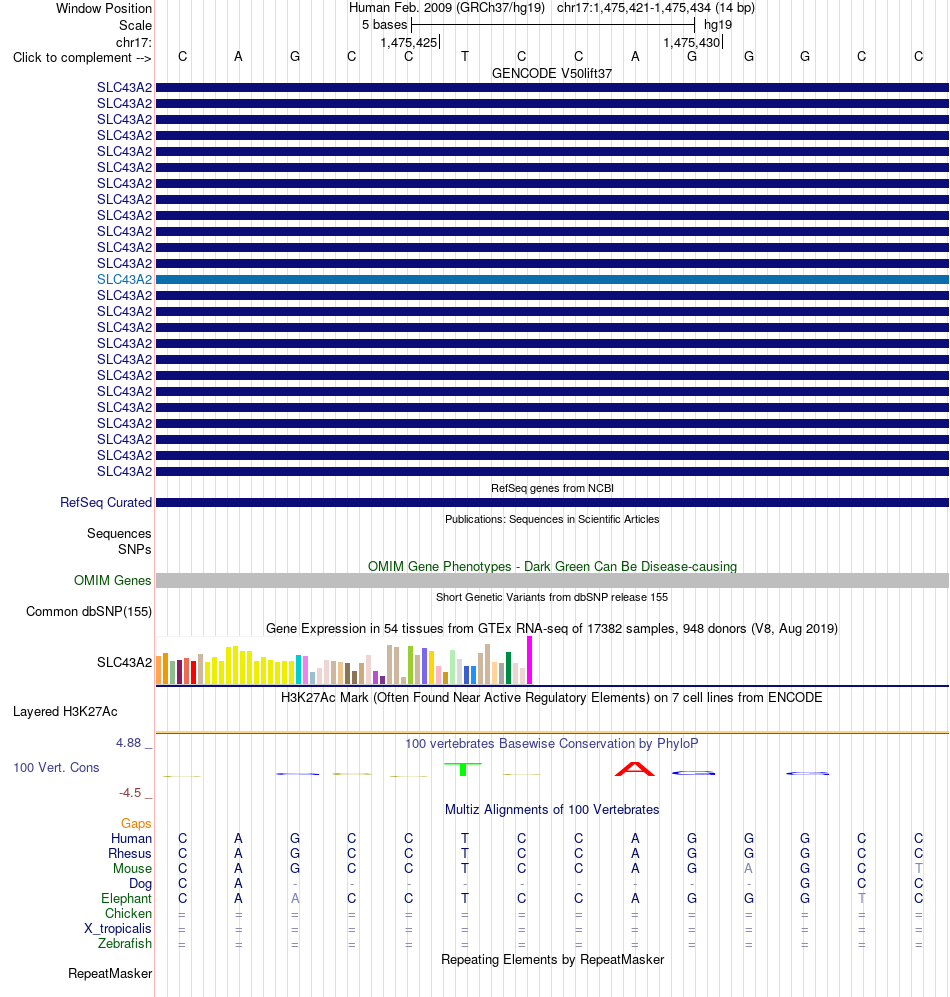Open Repeating Elements by RepeatMasker title
Viewport: 950px width, 997px height.
[x=552, y=959]
